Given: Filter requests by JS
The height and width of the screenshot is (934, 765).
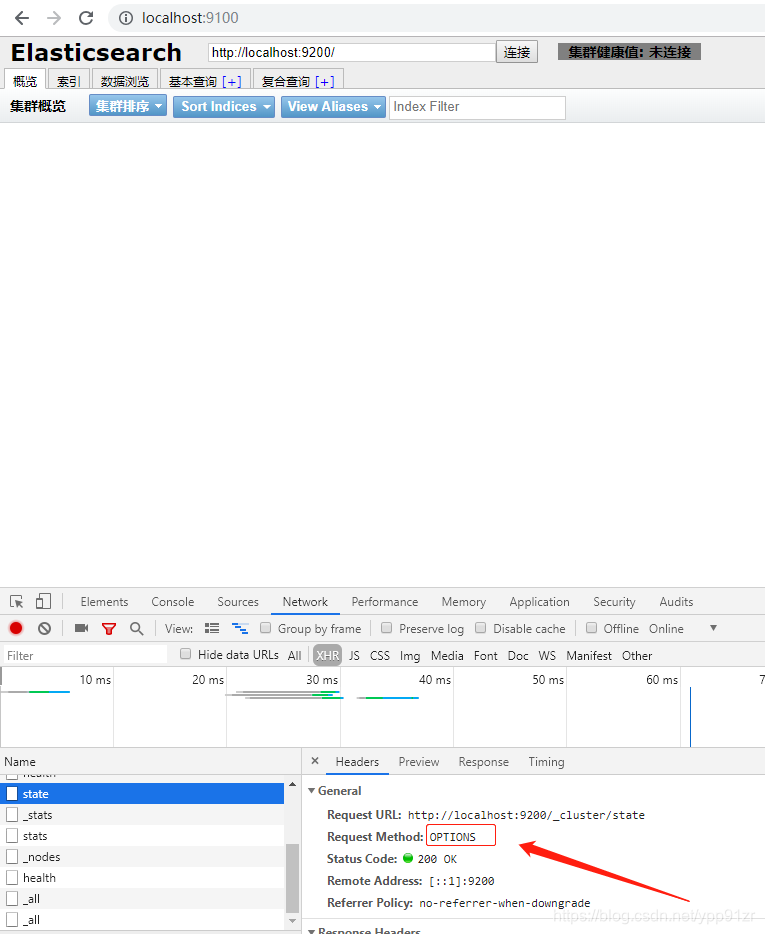Looking at the screenshot, I should (x=354, y=655).
